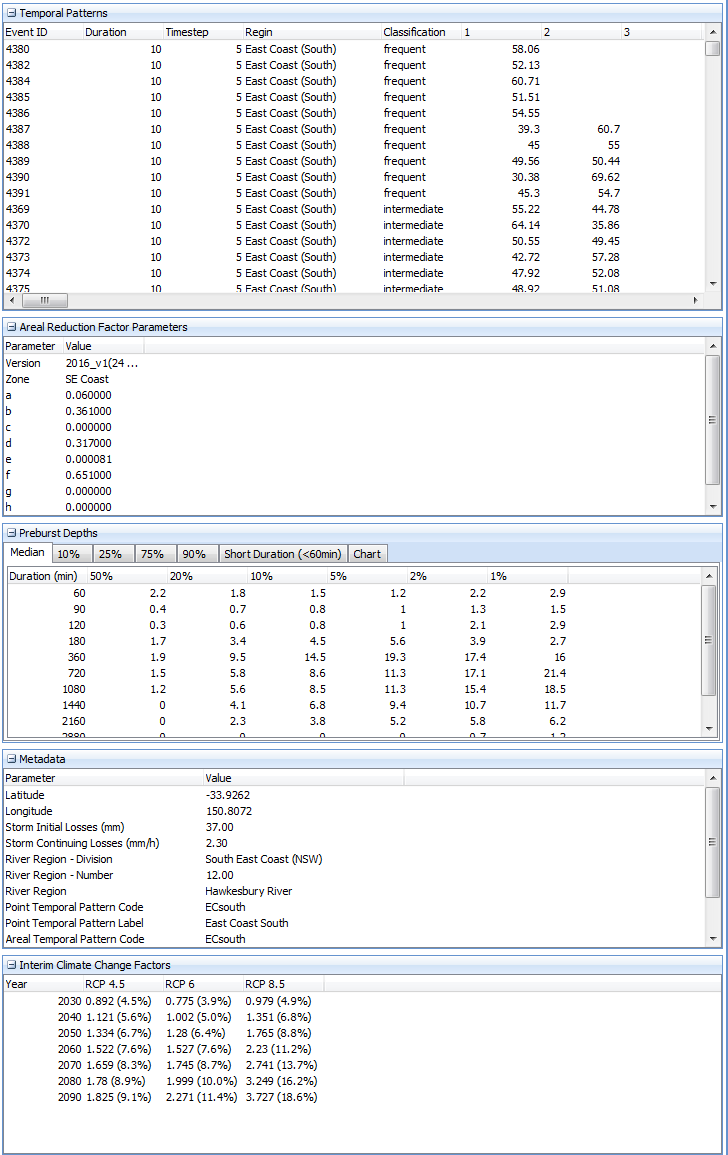728x1155 pixels.
Task: Open the 25% preburst tab
Action: pyautogui.click(x=111, y=554)
